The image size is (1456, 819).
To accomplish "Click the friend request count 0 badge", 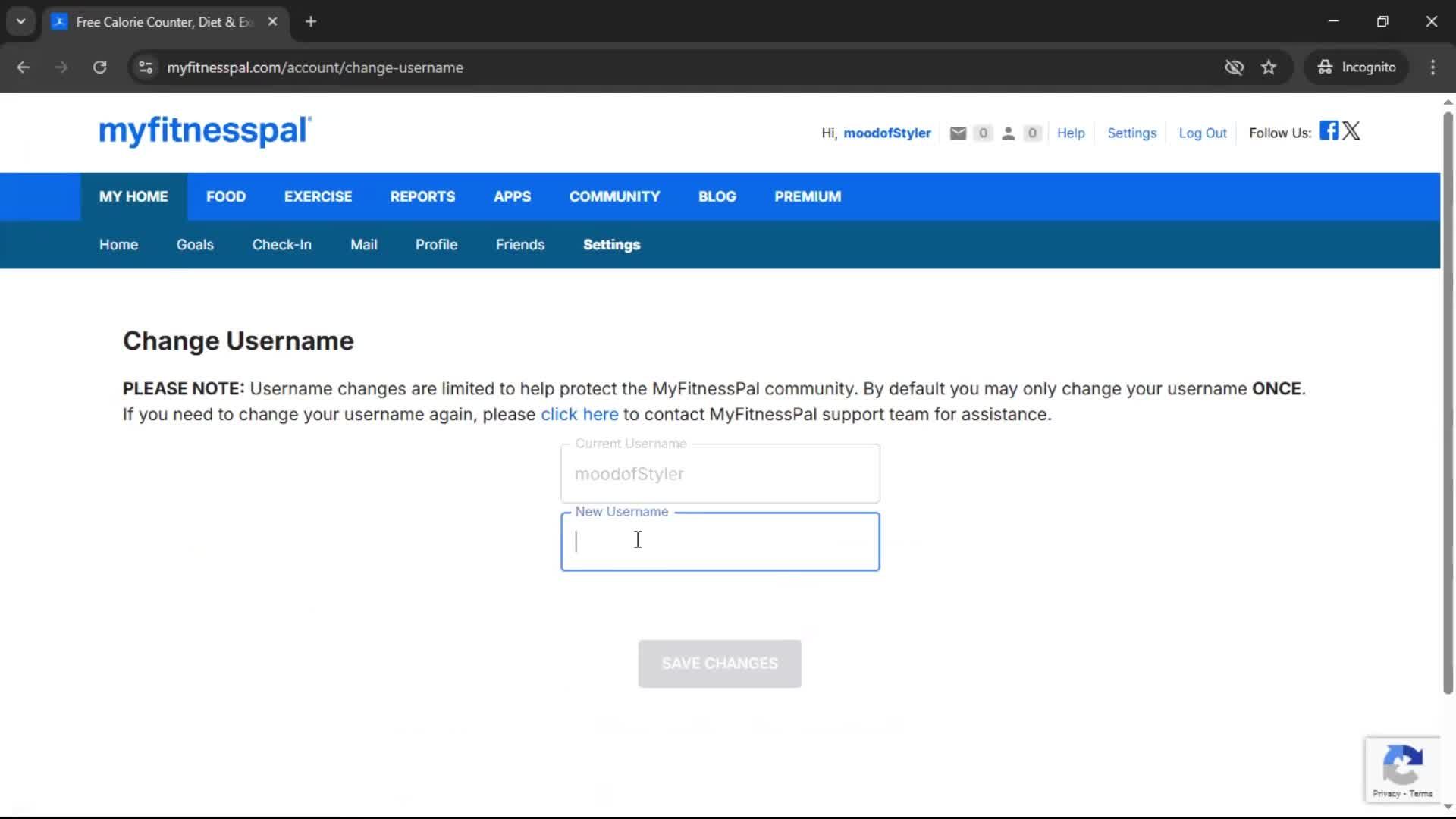I will point(1032,133).
